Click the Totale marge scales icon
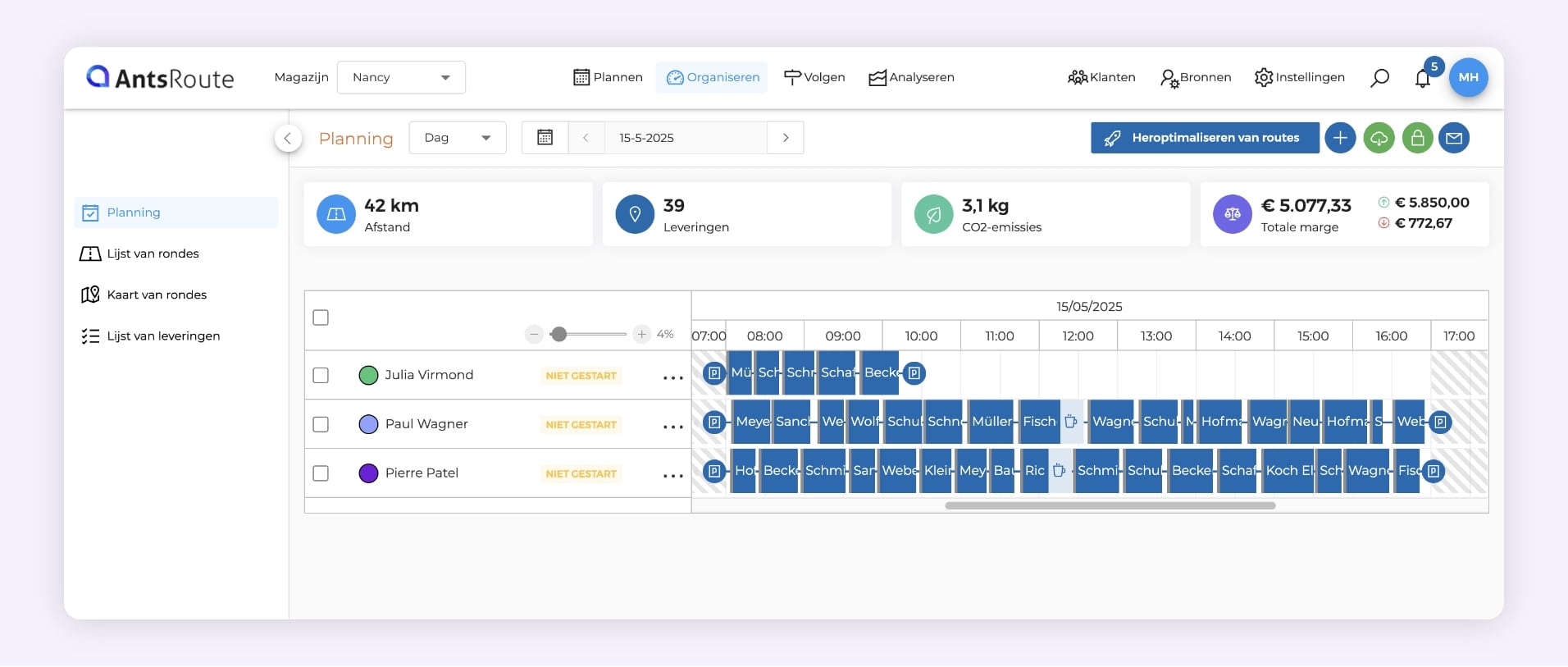The height and width of the screenshot is (667, 1568). pyautogui.click(x=1233, y=214)
